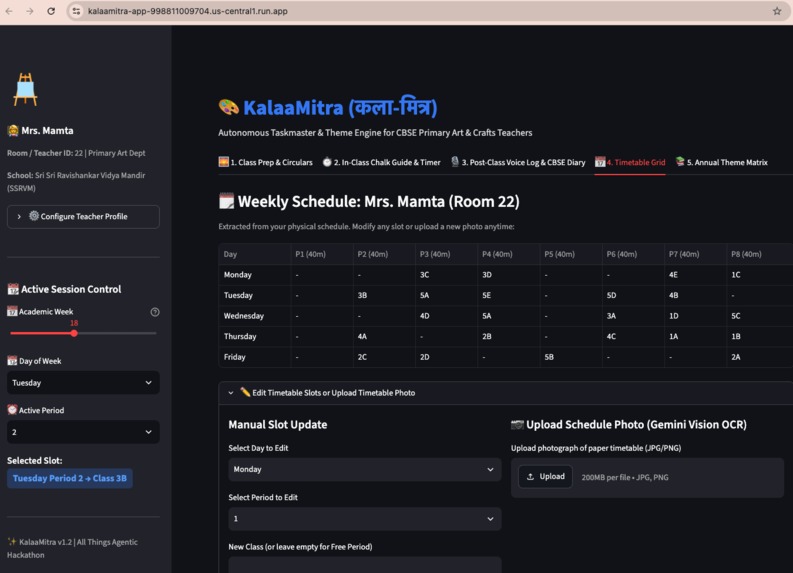
Task: Open site information icon in address bar
Action: pyautogui.click(x=76, y=11)
